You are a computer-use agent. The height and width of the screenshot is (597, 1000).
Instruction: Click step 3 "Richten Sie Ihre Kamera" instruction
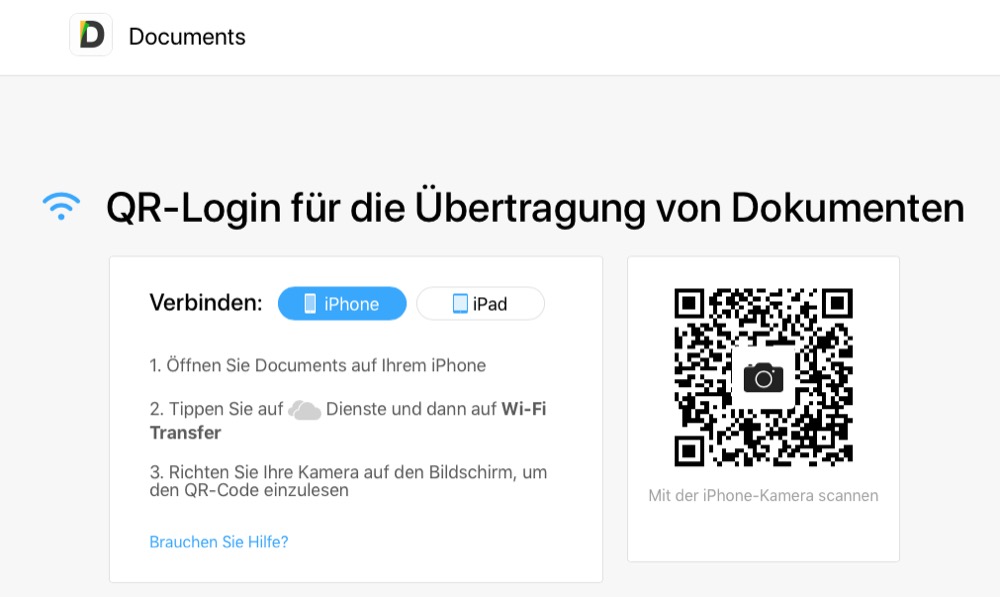pyautogui.click(x=348, y=480)
